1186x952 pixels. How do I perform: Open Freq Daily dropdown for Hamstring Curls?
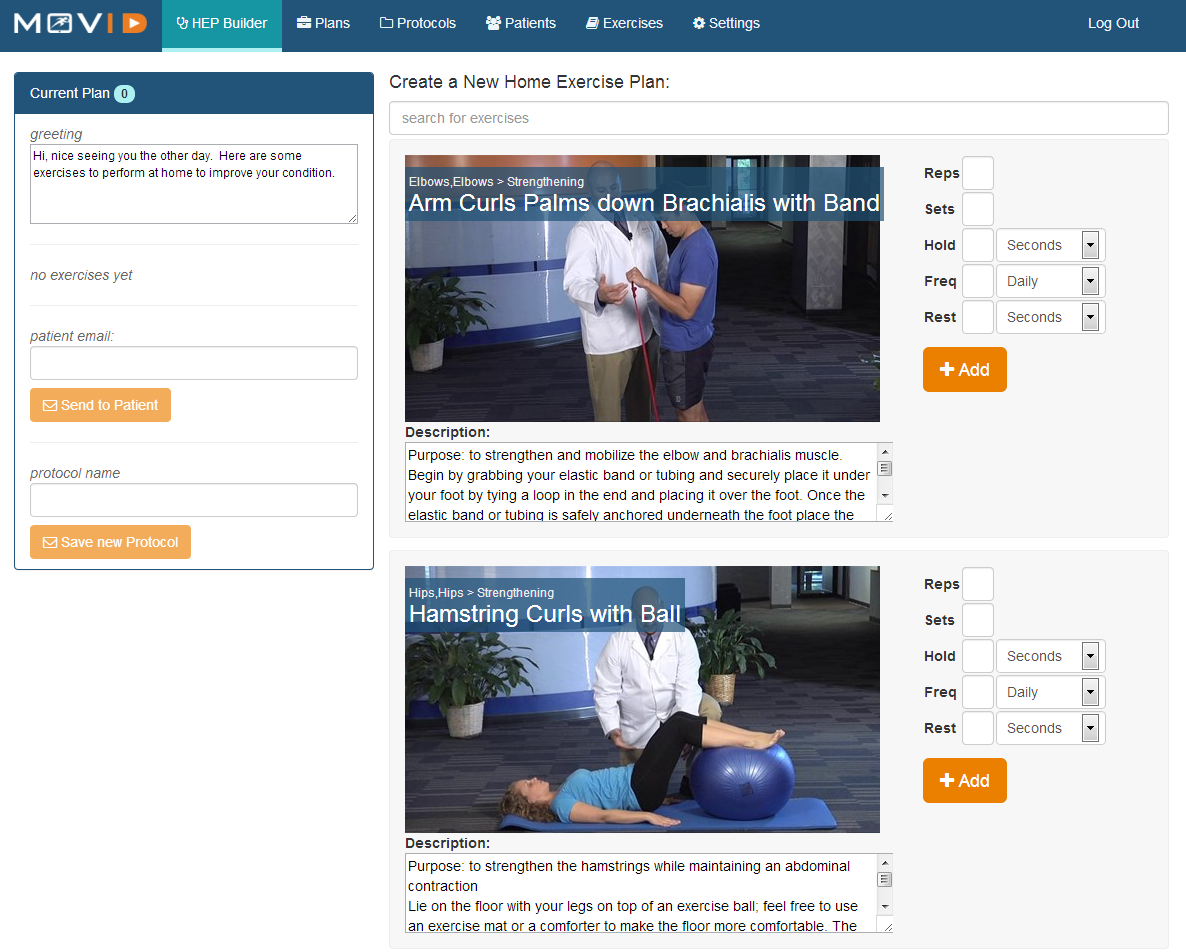click(x=1051, y=692)
